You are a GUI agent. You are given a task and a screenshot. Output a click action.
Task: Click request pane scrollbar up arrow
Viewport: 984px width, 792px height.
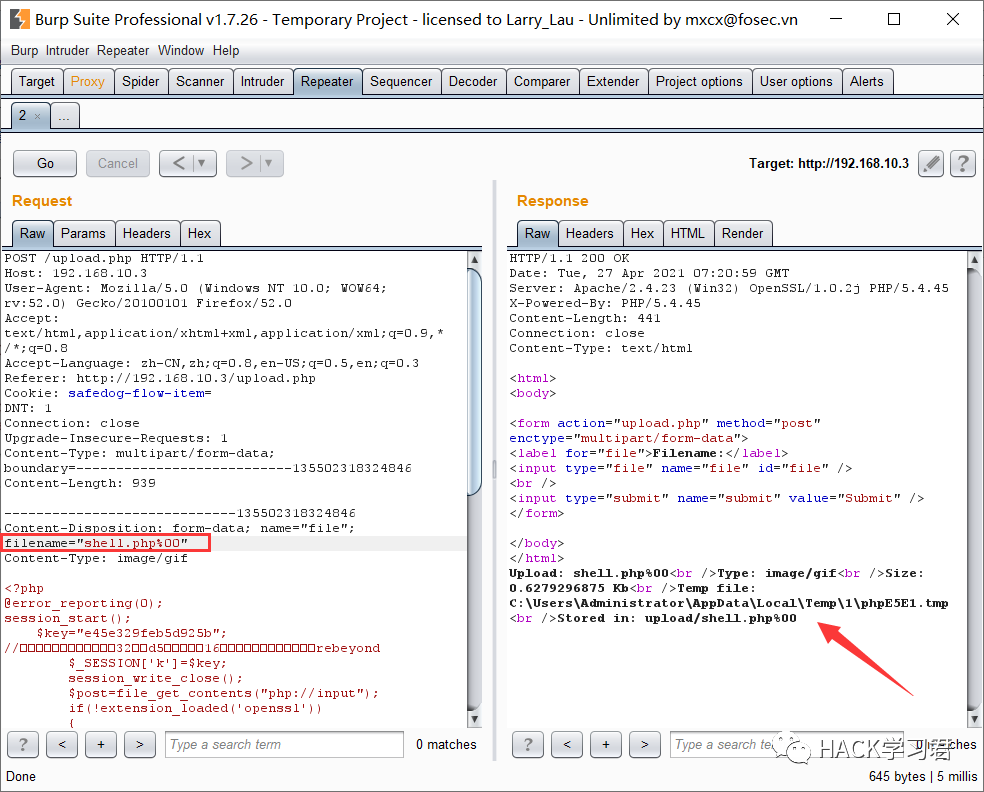pyautogui.click(x=474, y=259)
